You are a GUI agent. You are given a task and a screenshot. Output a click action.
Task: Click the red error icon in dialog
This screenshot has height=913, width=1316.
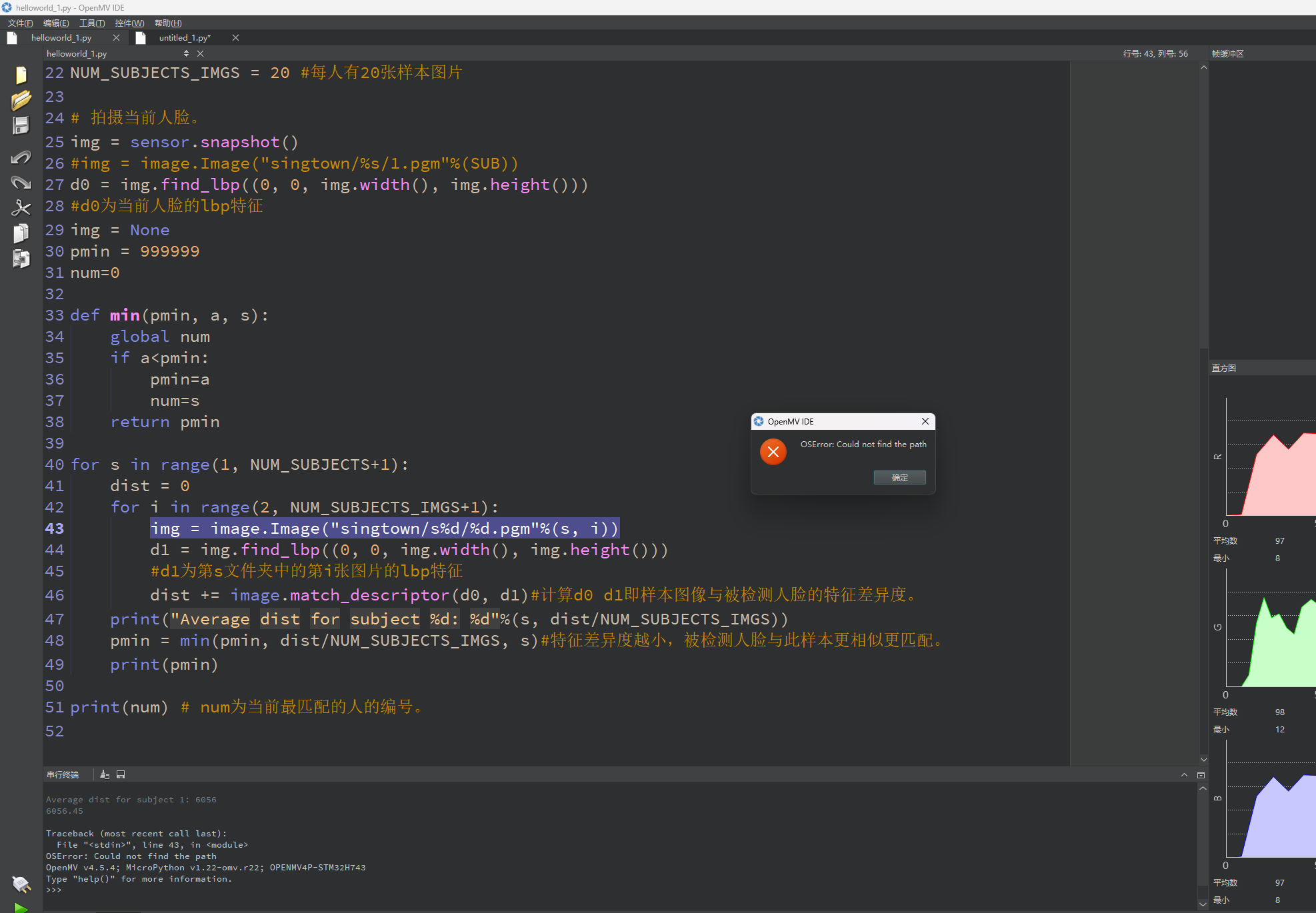point(773,452)
